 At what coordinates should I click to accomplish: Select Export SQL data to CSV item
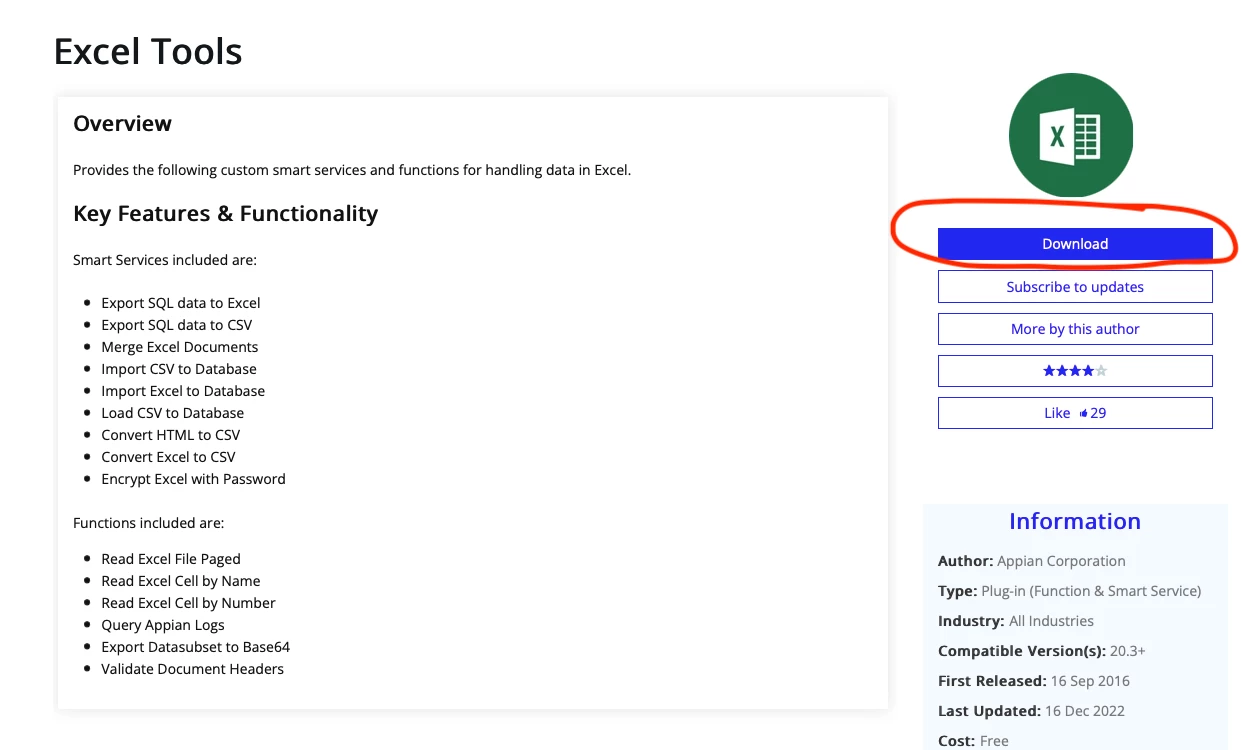tap(177, 325)
